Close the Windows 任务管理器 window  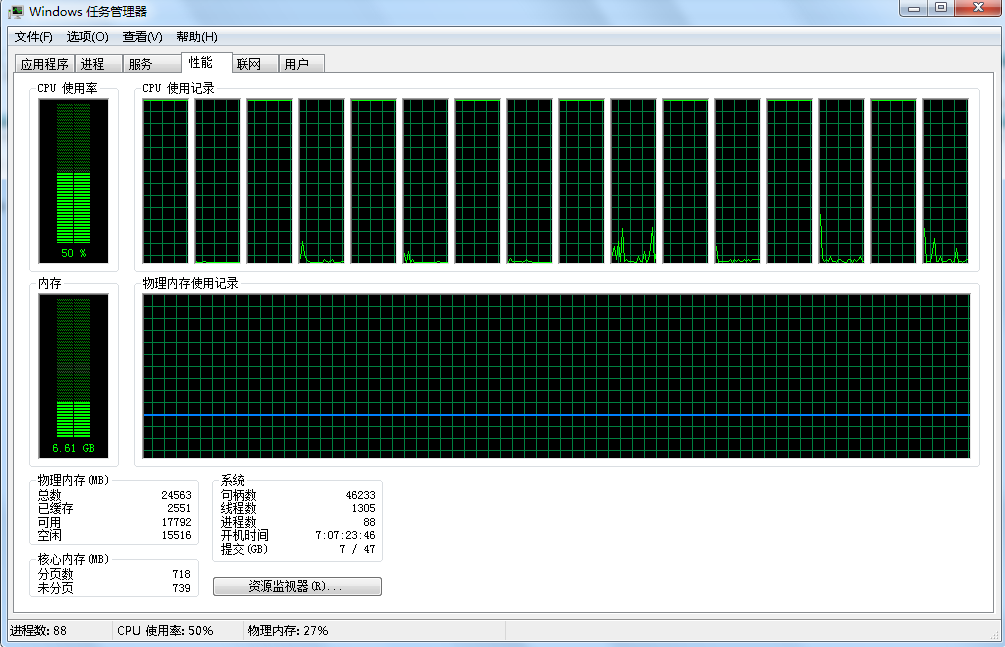tap(976, 8)
